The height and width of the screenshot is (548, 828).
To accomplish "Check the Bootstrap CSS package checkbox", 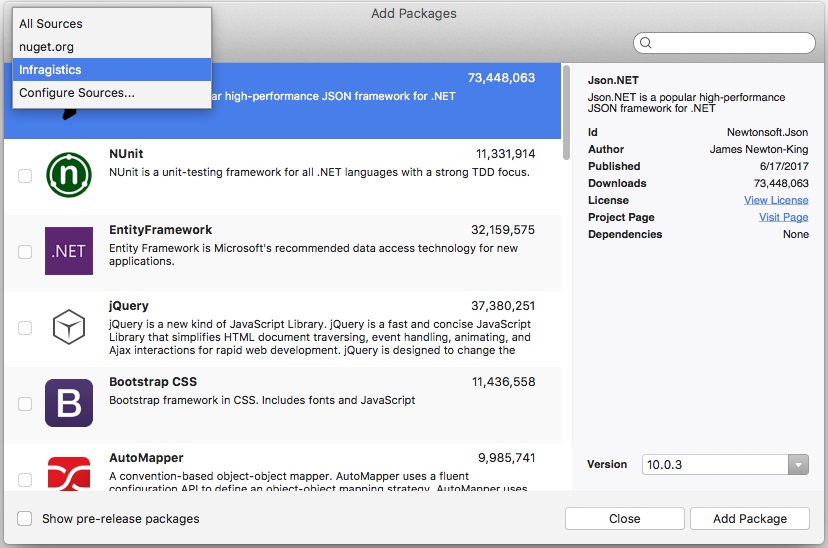I will (x=25, y=404).
